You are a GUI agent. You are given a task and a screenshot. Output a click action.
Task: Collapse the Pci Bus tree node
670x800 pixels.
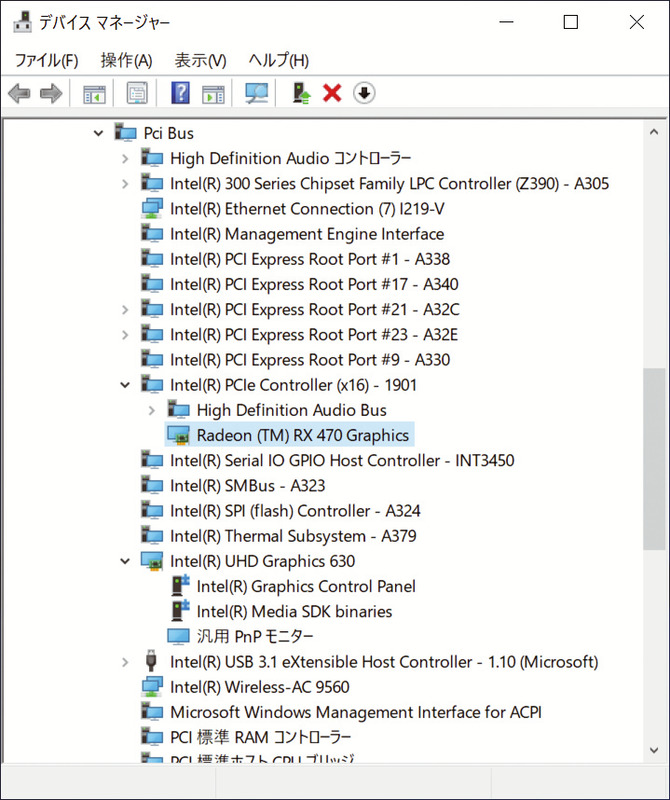coord(98,133)
